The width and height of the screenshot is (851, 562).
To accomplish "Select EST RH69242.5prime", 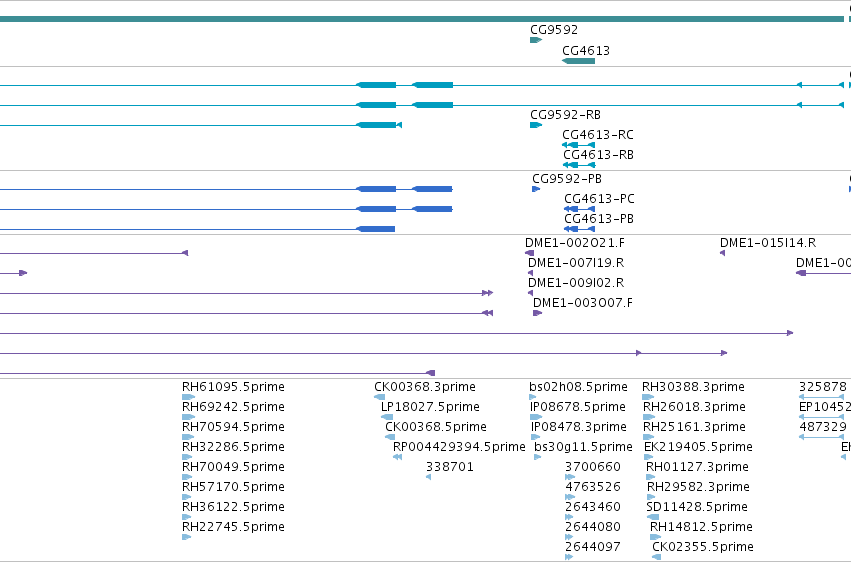I will coord(233,407).
